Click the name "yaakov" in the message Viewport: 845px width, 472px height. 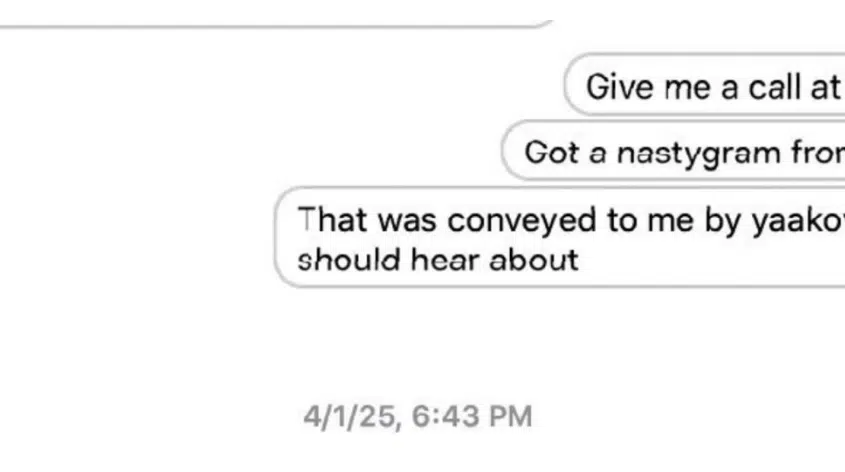(x=798, y=220)
